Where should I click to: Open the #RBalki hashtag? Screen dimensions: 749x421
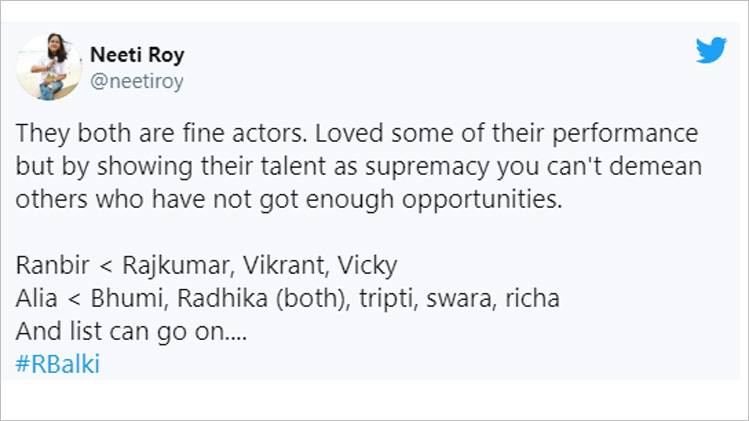(58, 364)
